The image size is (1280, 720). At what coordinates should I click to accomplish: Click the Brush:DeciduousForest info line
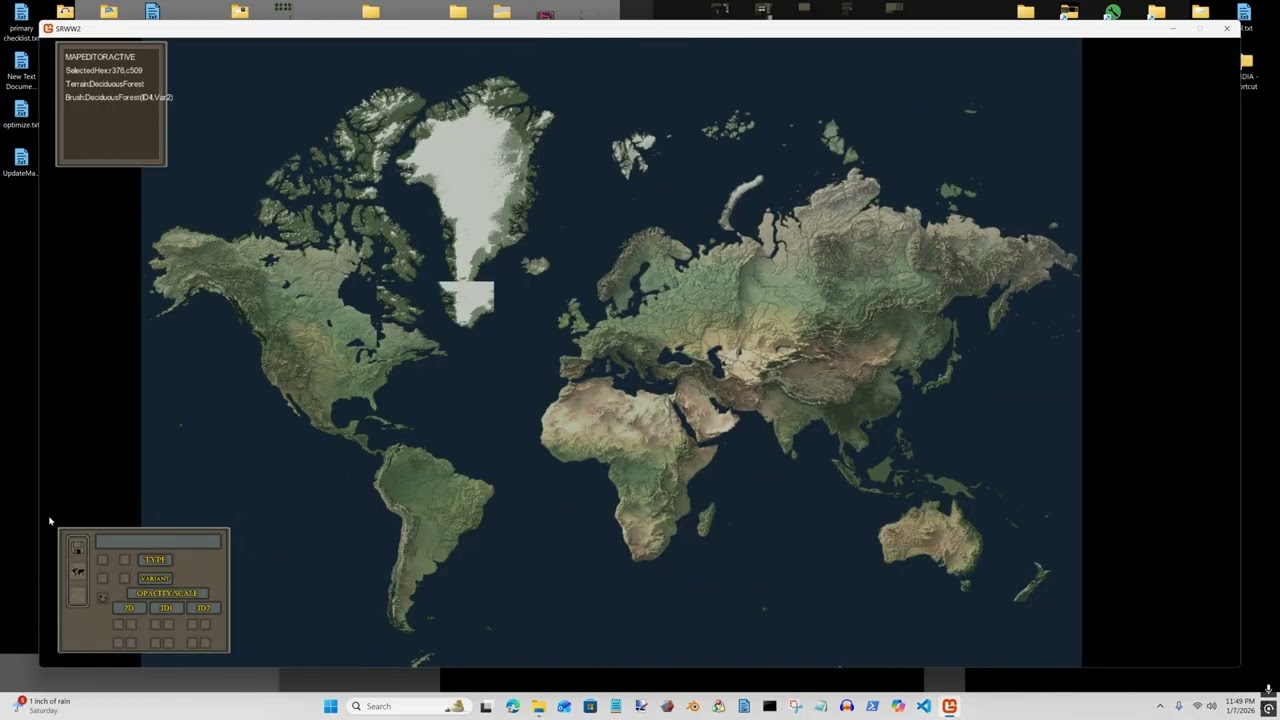pos(119,97)
